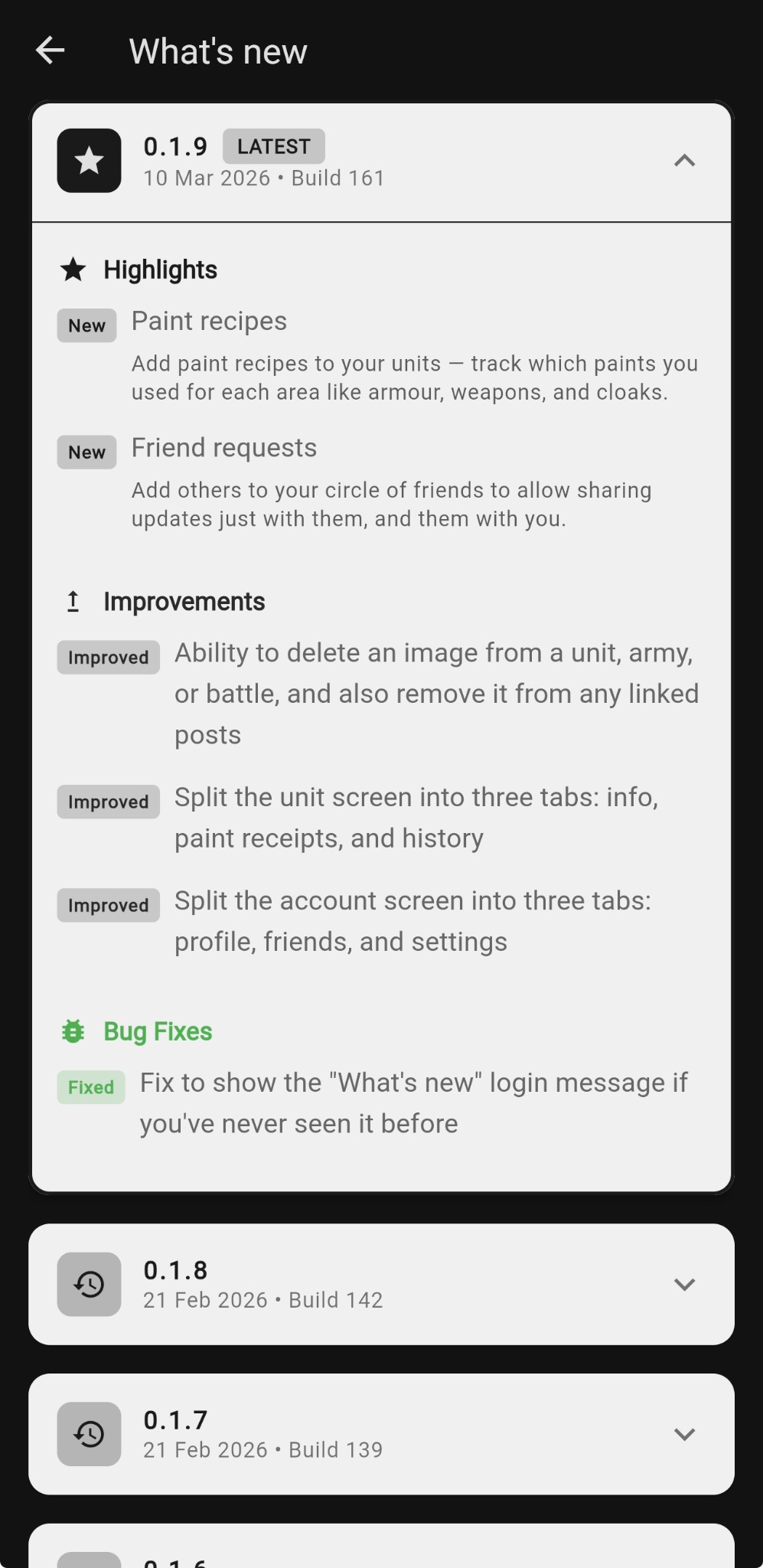Tap the history icon beside 0.1.8

tap(89, 1284)
